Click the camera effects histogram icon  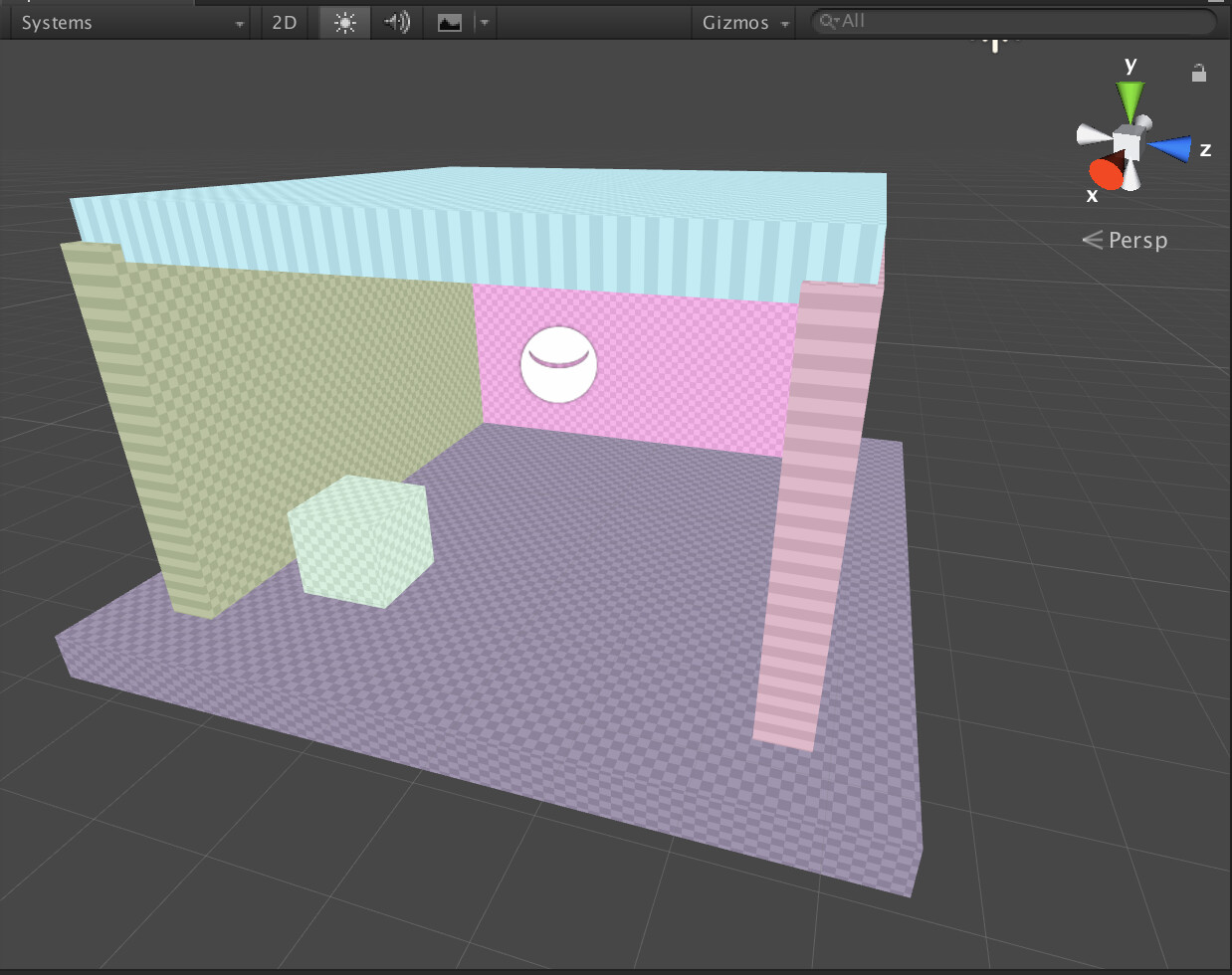pos(450,22)
